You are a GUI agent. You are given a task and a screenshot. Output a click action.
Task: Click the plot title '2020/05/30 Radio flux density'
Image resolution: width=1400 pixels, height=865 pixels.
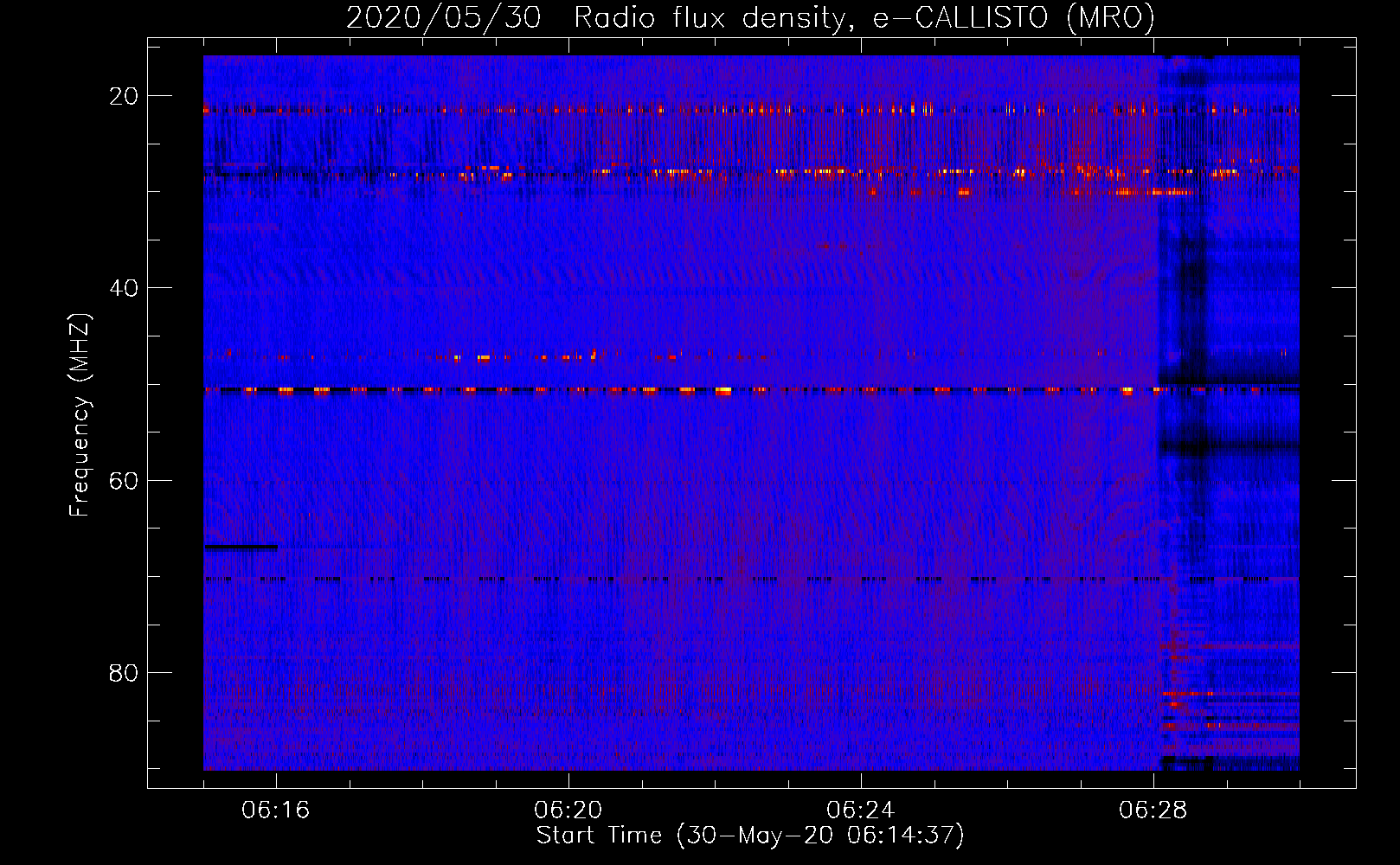click(595, 17)
